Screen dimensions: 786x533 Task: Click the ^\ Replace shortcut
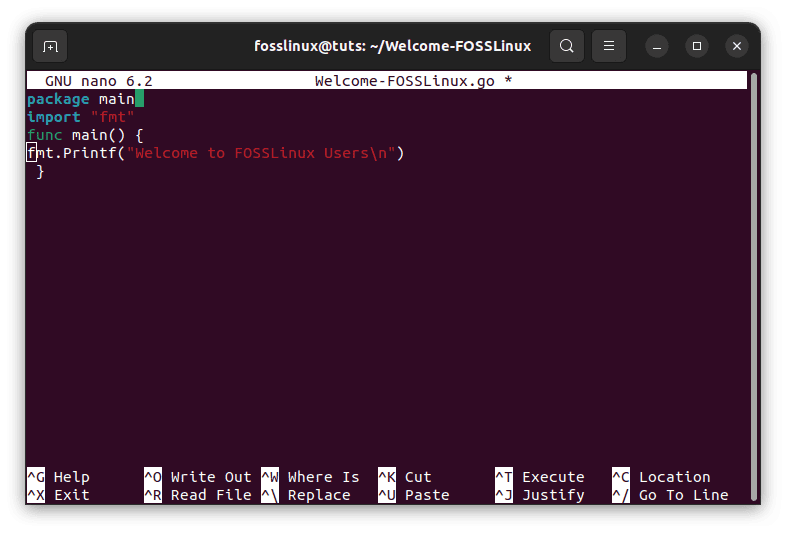coord(306,495)
